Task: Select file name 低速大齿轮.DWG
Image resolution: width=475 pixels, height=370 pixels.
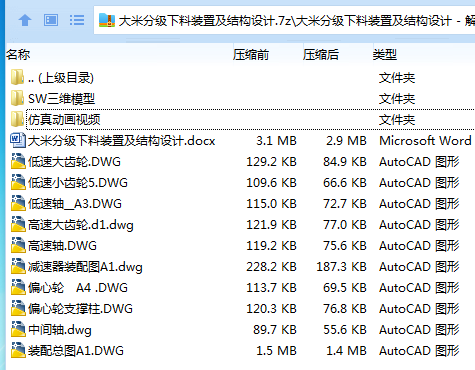Action: coord(74,162)
